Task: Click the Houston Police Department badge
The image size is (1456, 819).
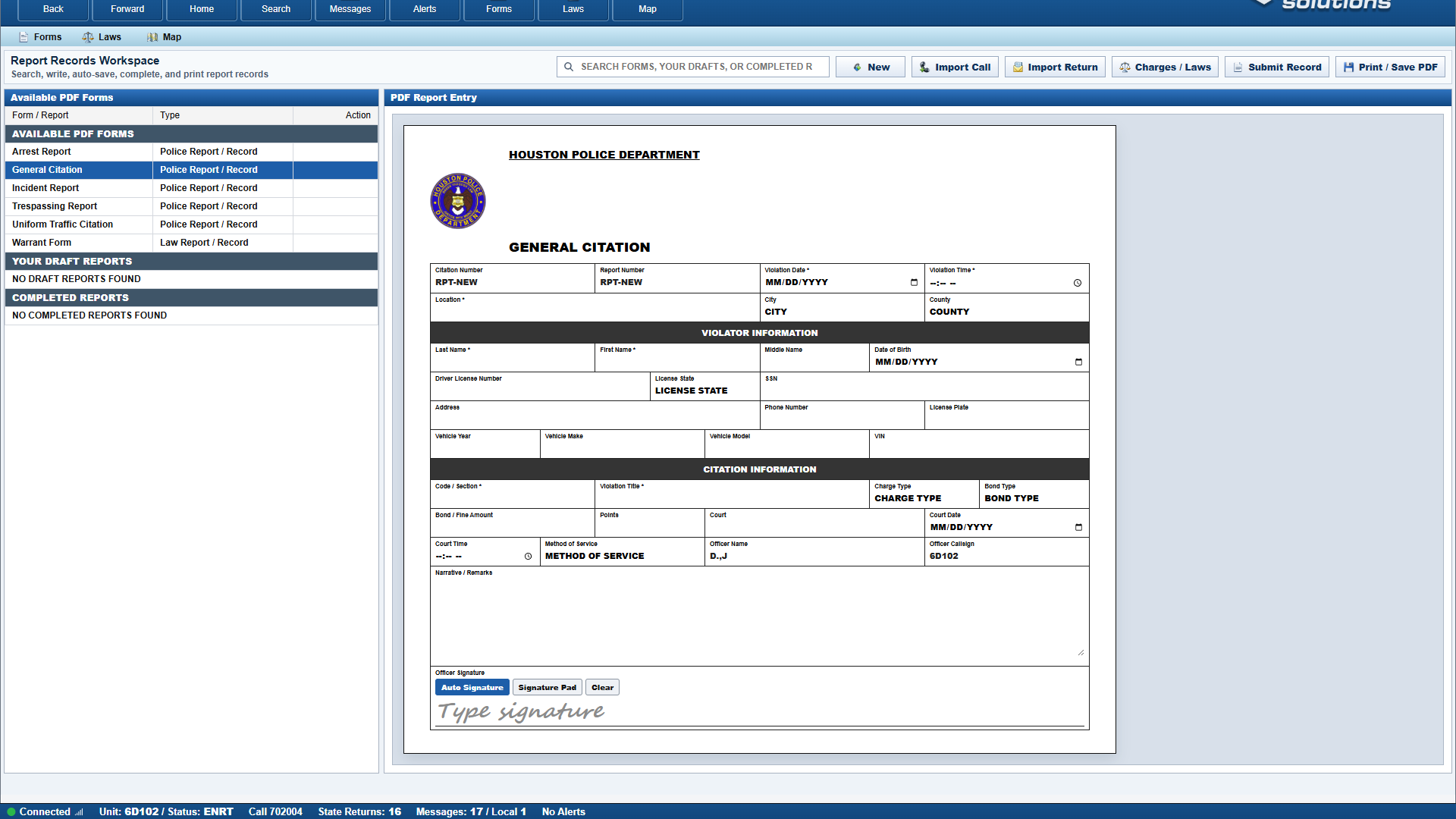Action: pos(458,201)
